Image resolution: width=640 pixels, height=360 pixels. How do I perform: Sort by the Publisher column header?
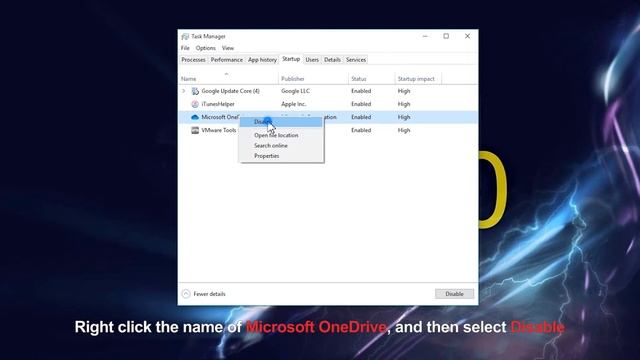[313, 79]
